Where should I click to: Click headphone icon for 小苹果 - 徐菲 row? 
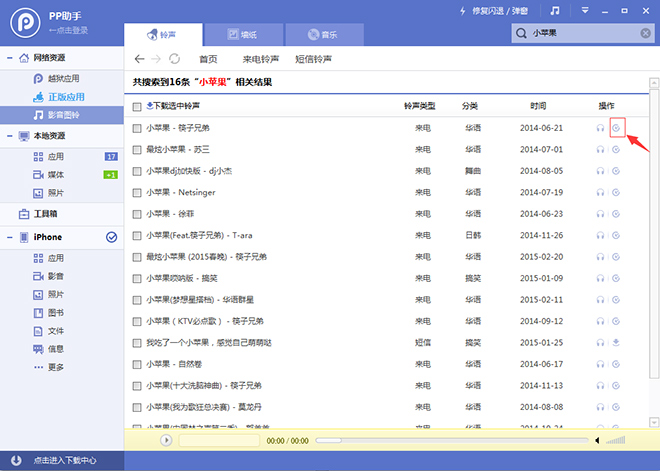tap(600, 213)
